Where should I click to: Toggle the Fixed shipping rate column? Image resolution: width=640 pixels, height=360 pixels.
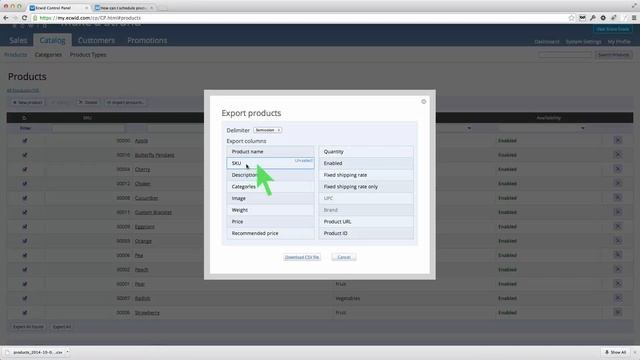coord(366,175)
